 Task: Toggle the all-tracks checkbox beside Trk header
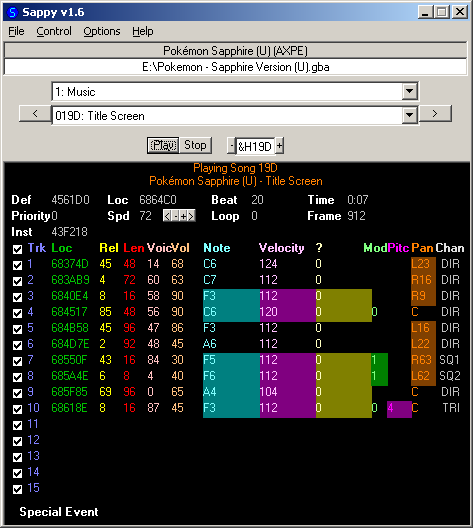18,249
